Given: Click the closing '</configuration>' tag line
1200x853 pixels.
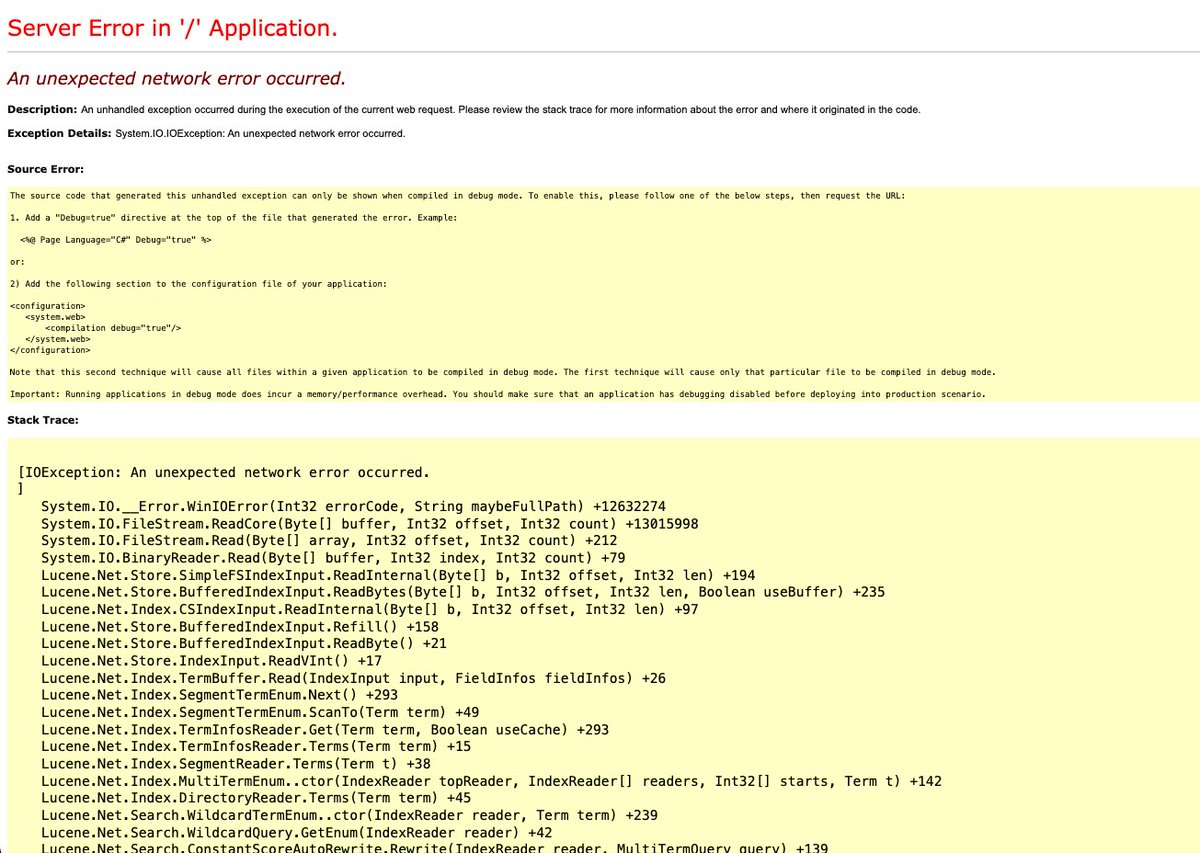Looking at the screenshot, I should [50, 350].
